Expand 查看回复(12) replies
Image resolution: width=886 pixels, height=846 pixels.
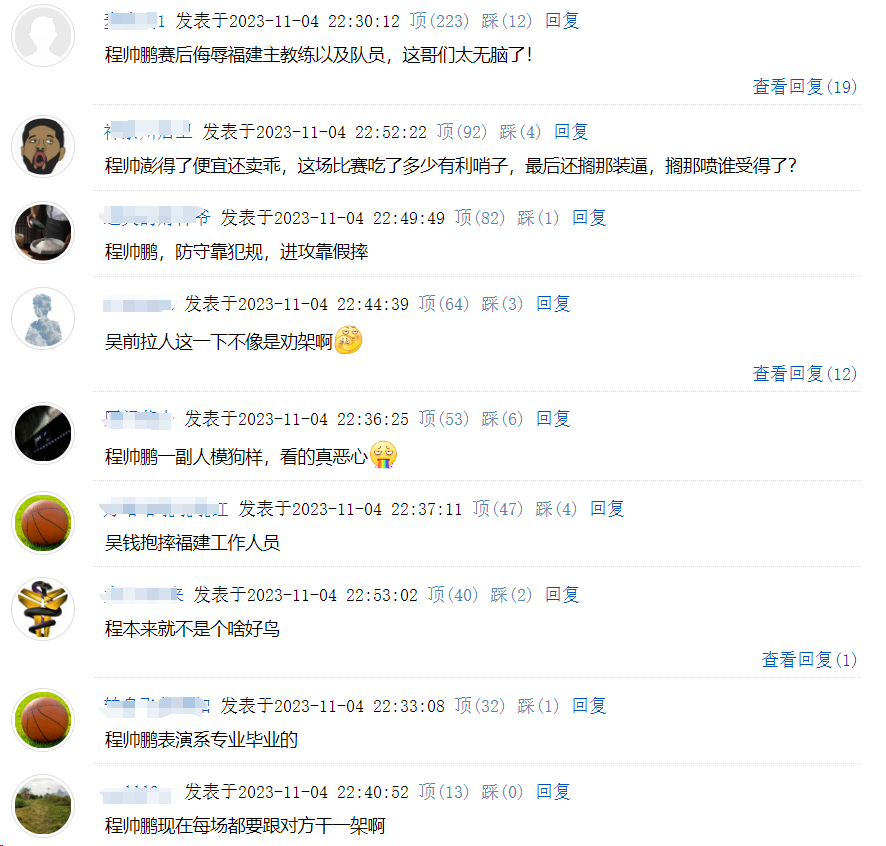(805, 374)
